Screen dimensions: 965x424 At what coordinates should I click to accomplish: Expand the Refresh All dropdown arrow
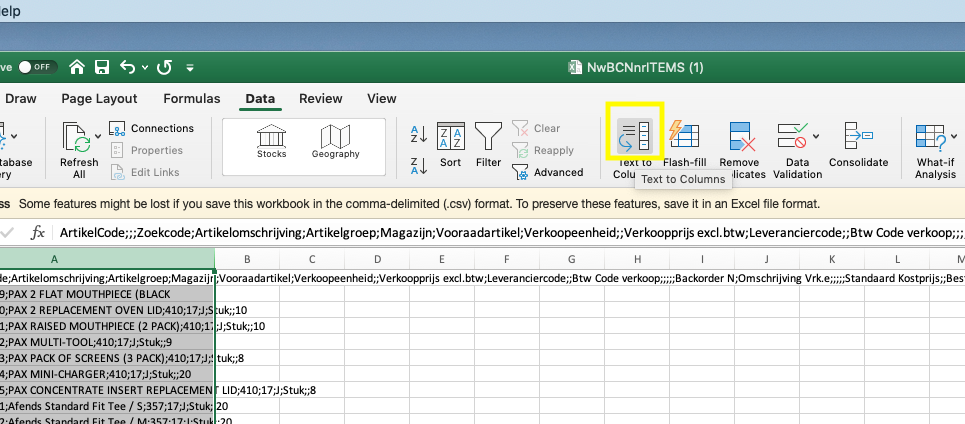[98, 136]
